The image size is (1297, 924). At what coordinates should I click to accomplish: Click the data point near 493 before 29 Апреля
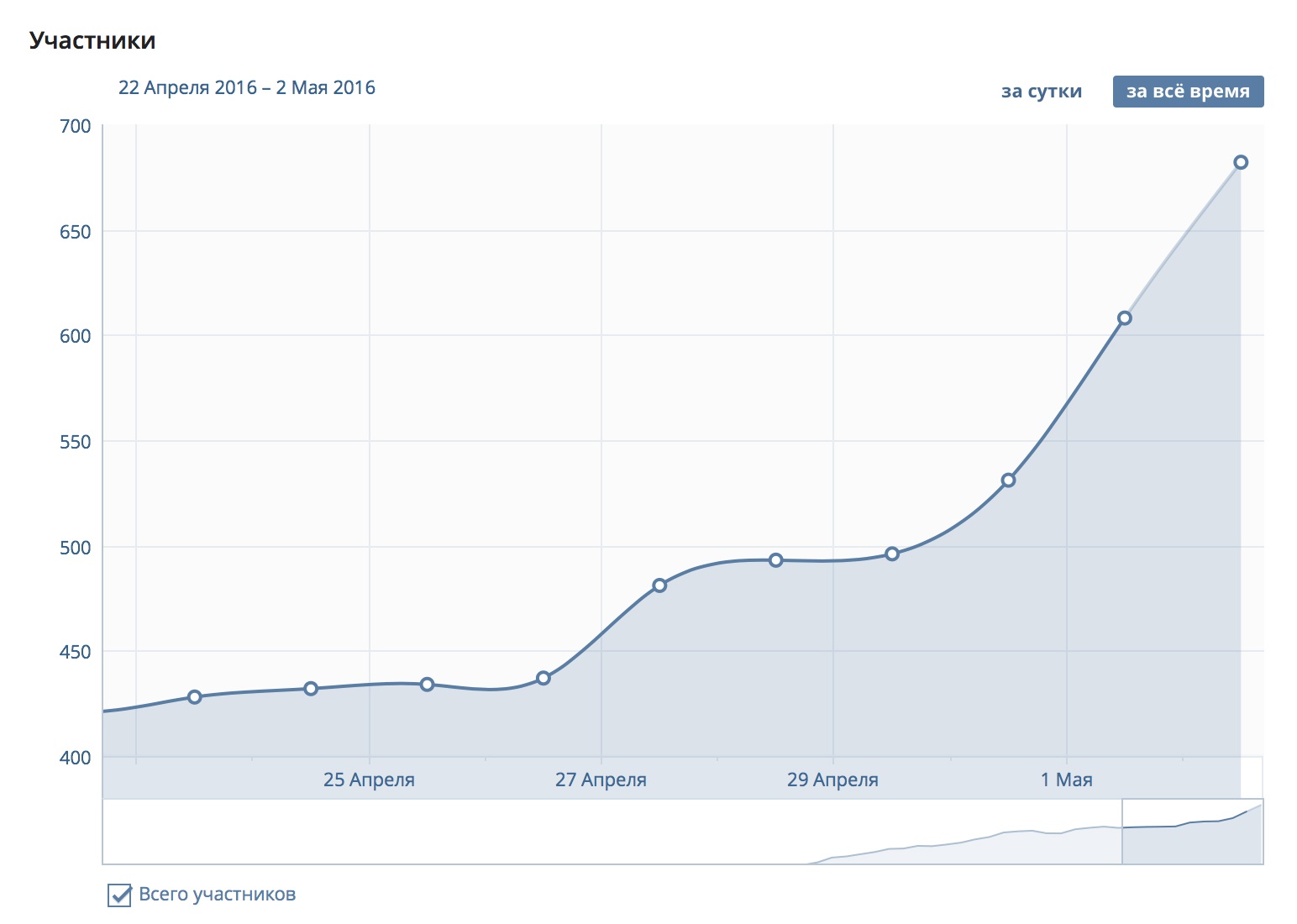coord(776,560)
